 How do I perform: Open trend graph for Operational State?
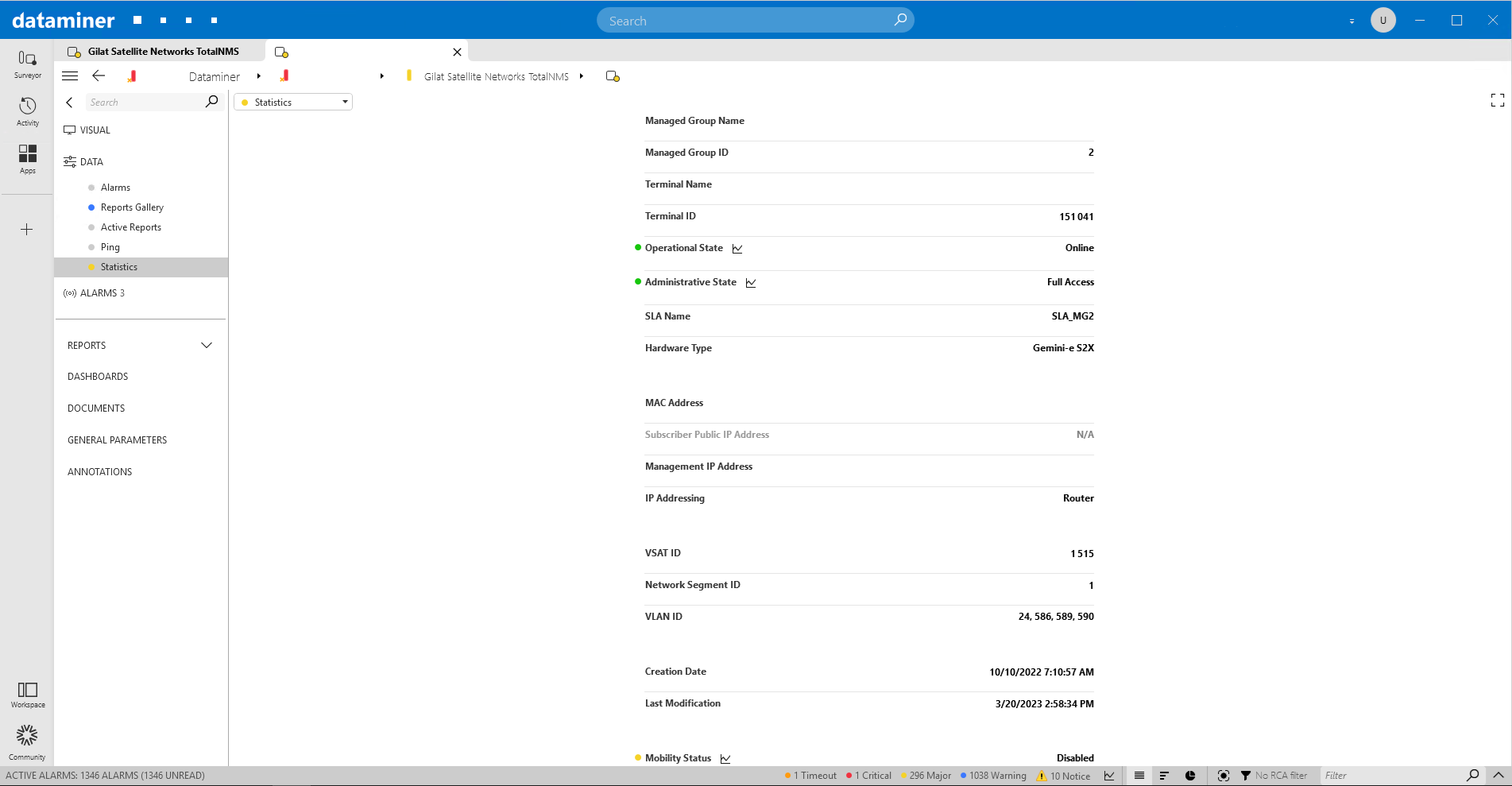[x=737, y=249]
